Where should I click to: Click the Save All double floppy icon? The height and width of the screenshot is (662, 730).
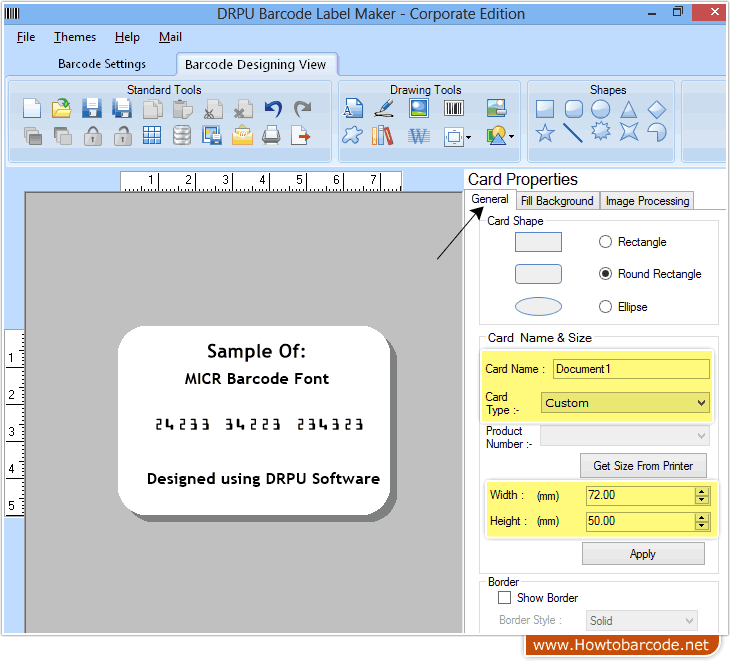pyautogui.click(x=122, y=108)
